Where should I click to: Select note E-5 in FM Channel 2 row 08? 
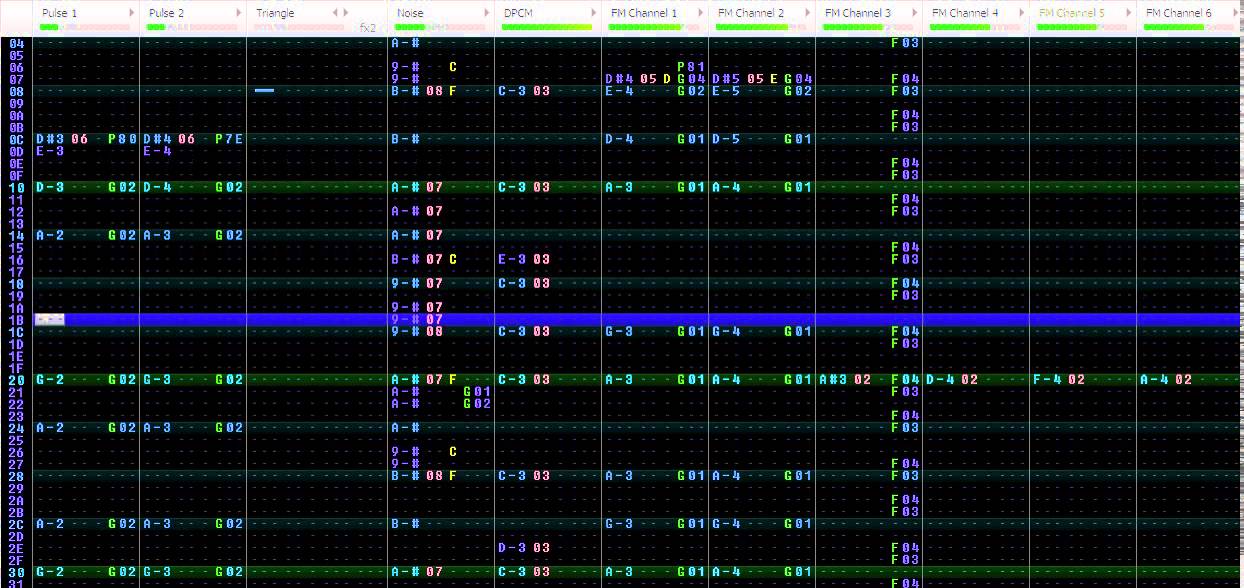click(x=726, y=91)
